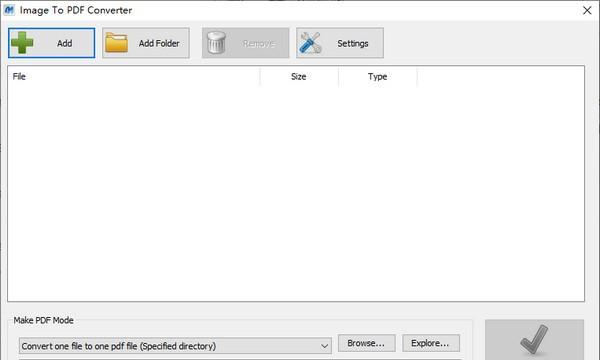Click the green plus Add button
This screenshot has width=600, height=360.
click(x=52, y=43)
